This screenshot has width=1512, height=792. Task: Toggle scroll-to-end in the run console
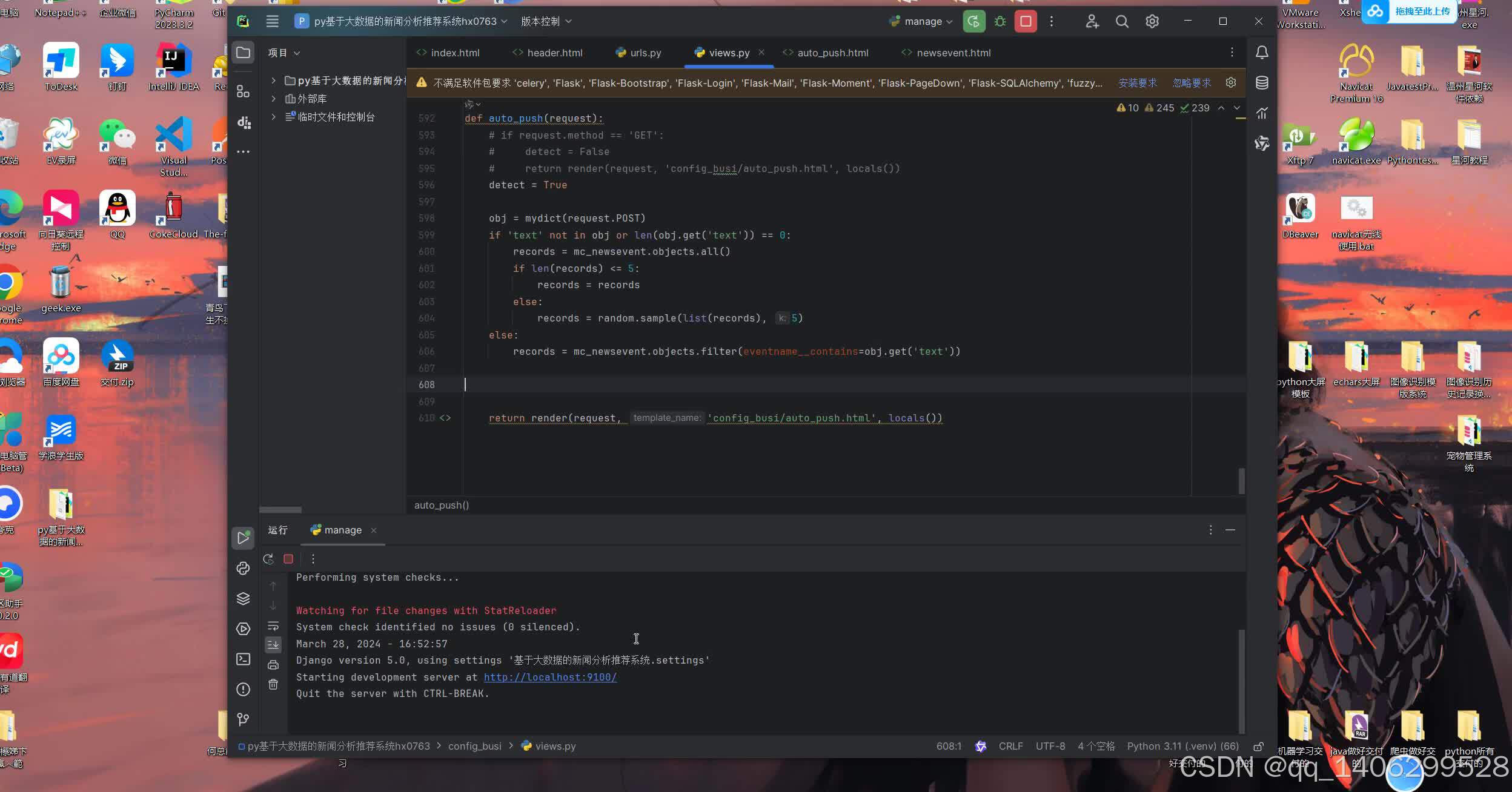pyautogui.click(x=273, y=644)
